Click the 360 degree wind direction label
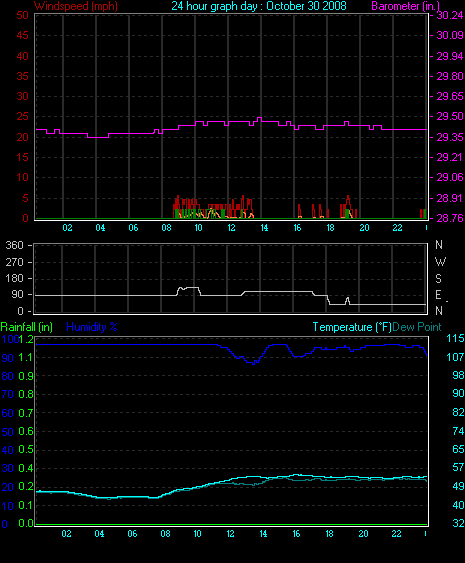This screenshot has width=465, height=563. 14,246
